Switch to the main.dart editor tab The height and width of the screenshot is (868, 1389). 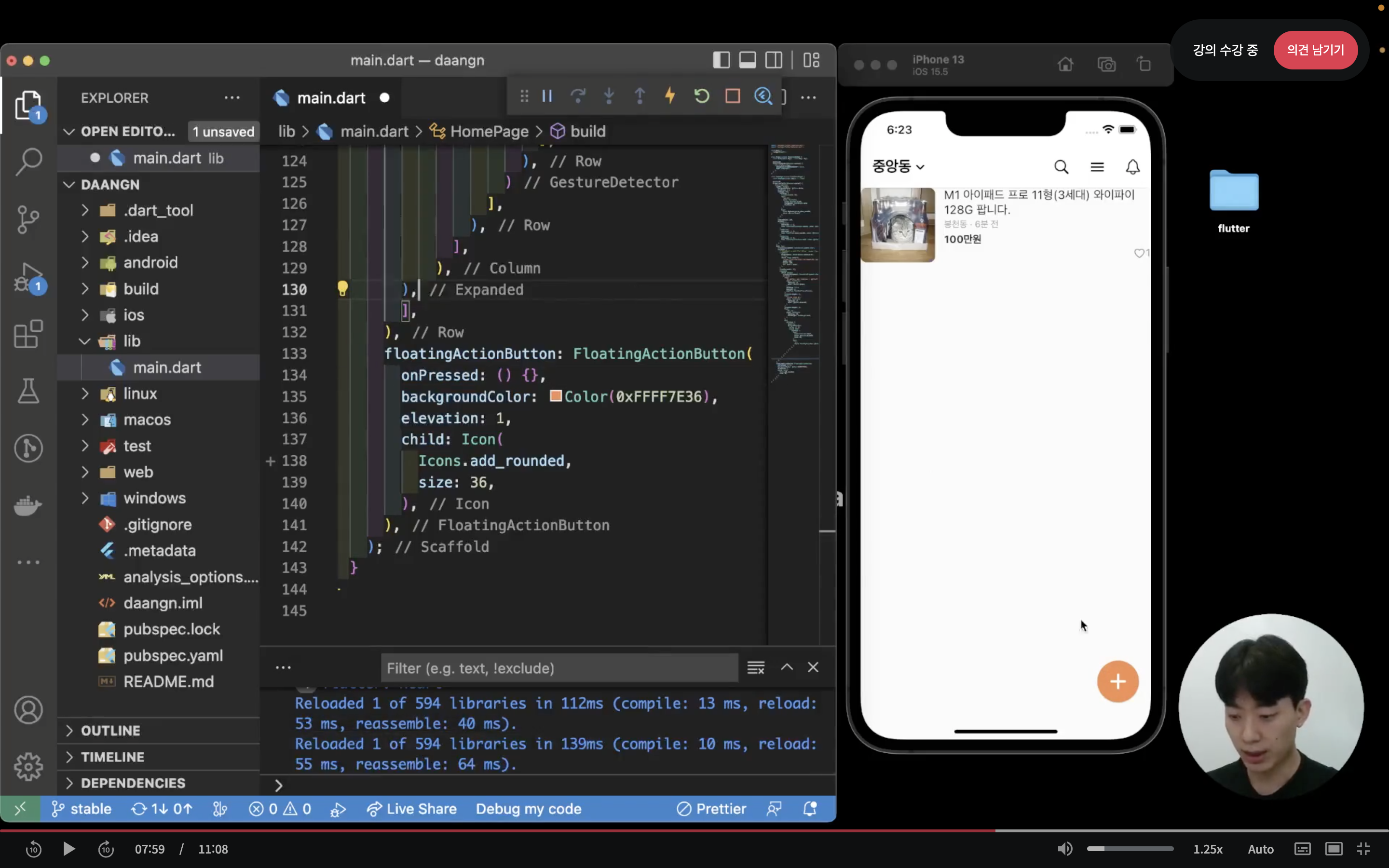pyautogui.click(x=331, y=98)
